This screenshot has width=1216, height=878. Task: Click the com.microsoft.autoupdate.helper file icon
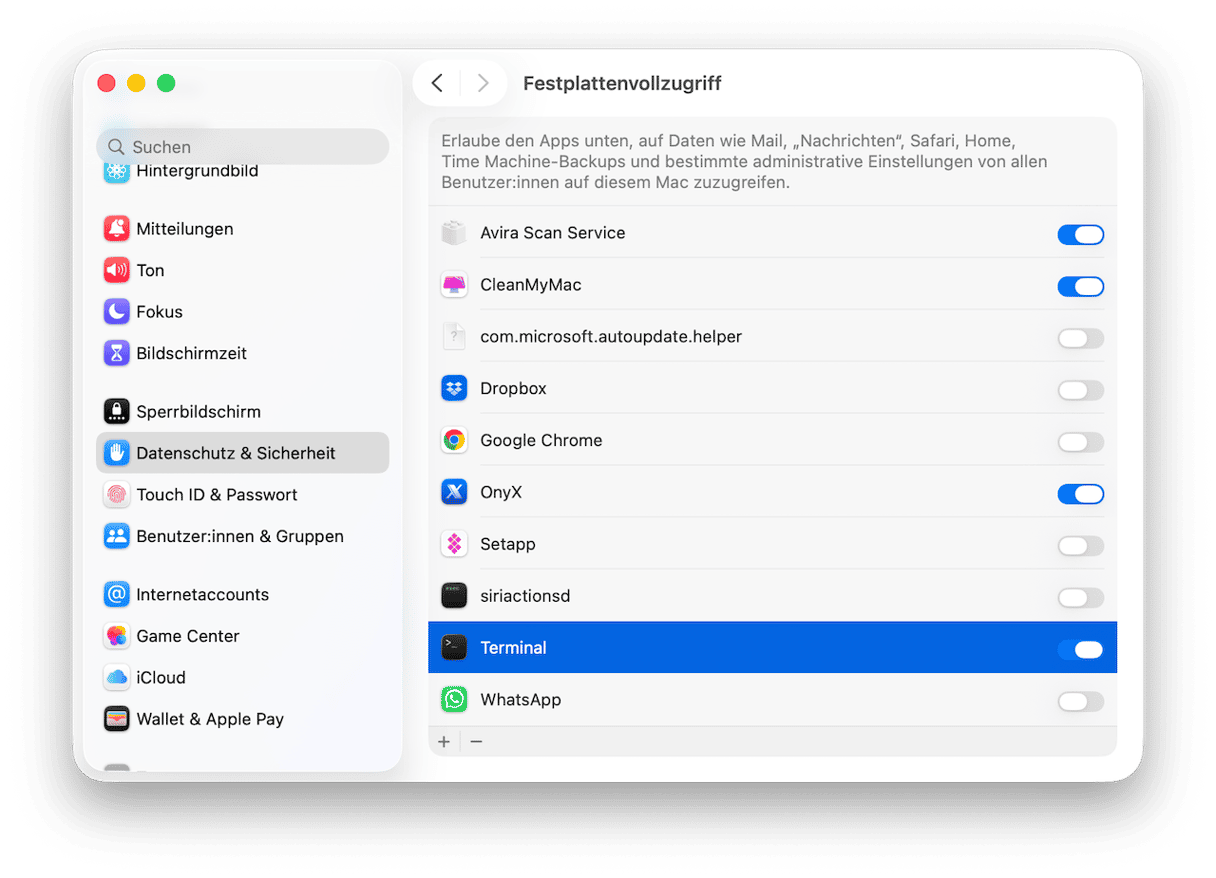(454, 337)
